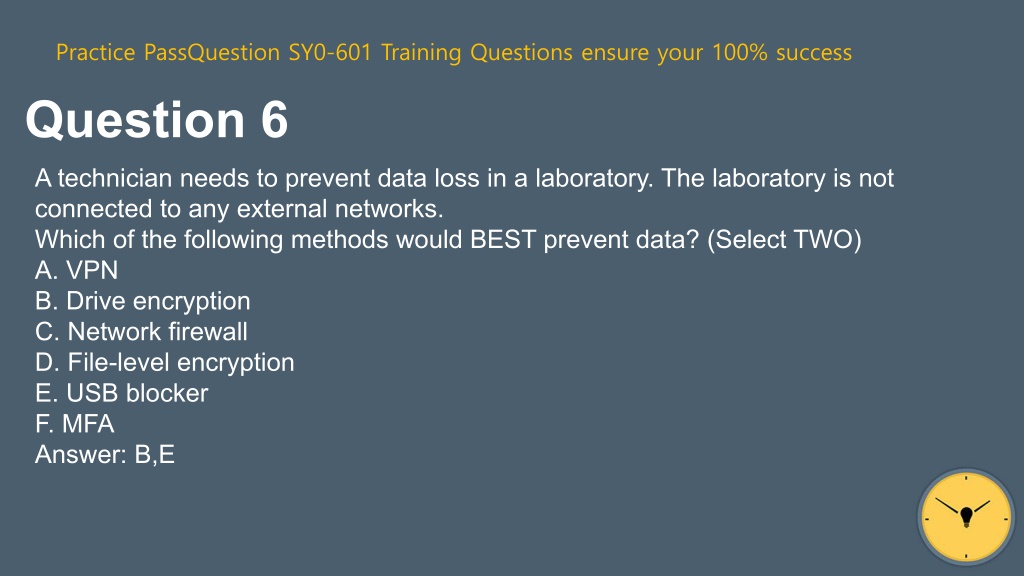The image size is (1024, 576).
Task: Choose option F. MFA
Action: click(74, 424)
